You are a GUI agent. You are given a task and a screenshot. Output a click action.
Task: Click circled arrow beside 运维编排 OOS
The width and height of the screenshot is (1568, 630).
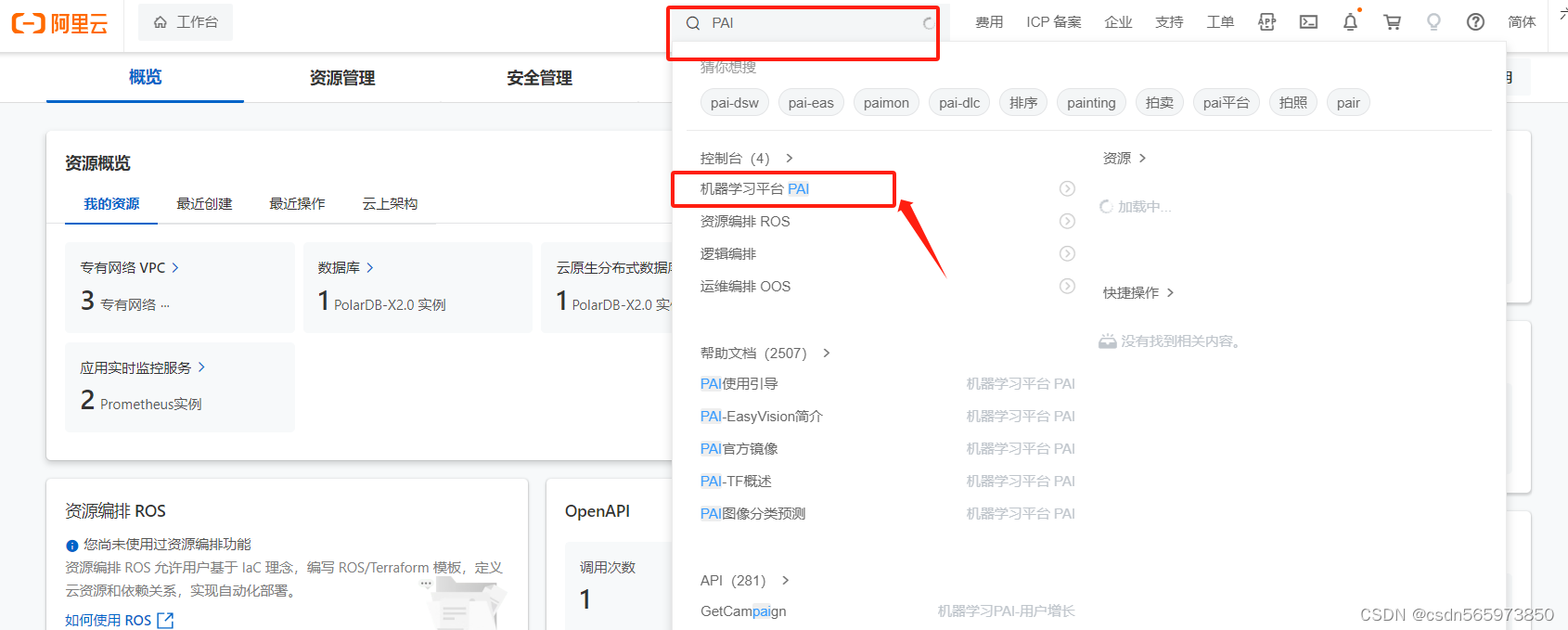tap(1067, 286)
